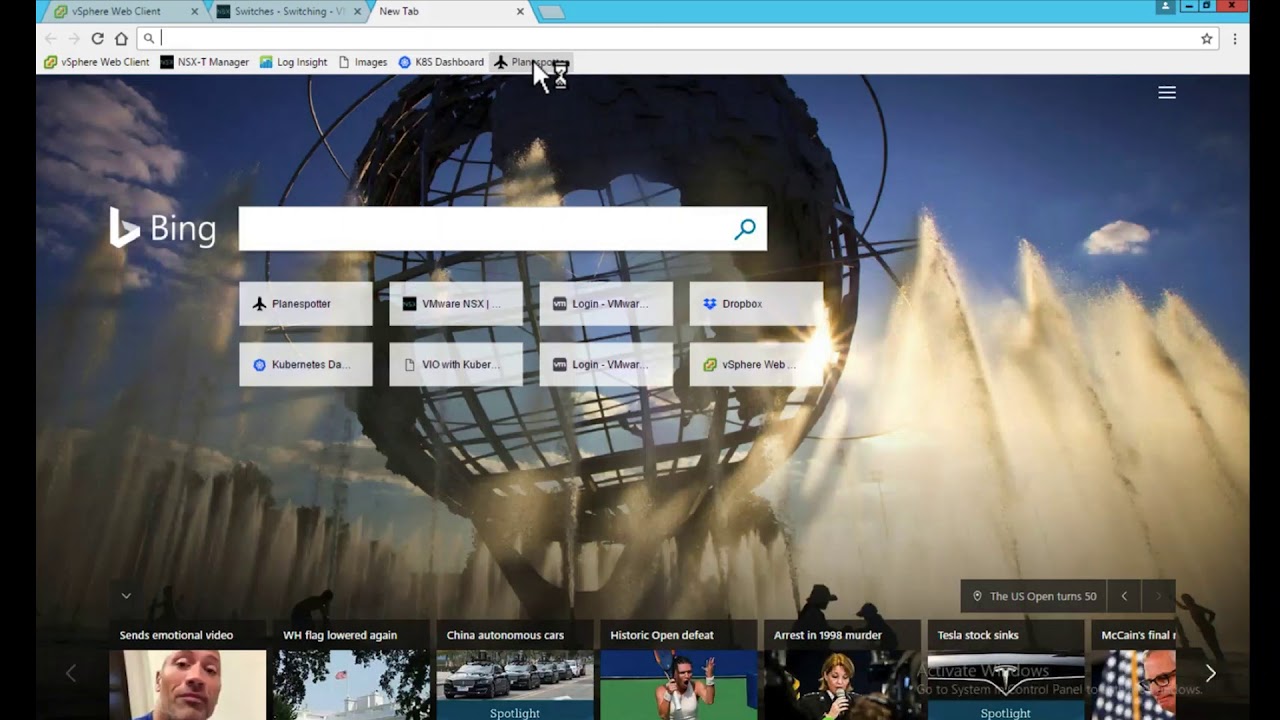The image size is (1280, 720).
Task: Click the Bing search magnifier icon
Action: click(744, 230)
